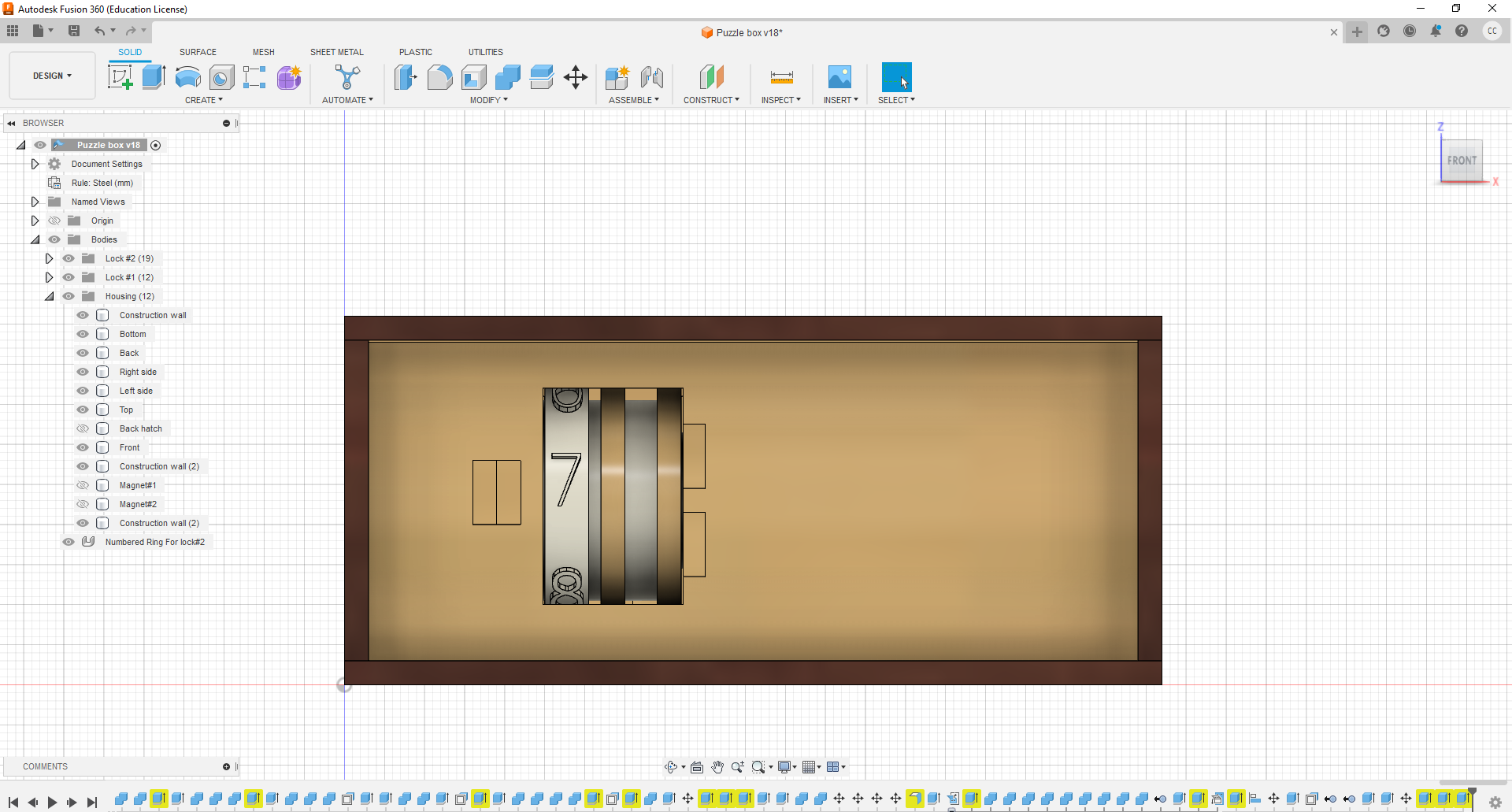The image size is (1512, 812).
Task: Switch to the MESH tab
Action: (x=263, y=52)
